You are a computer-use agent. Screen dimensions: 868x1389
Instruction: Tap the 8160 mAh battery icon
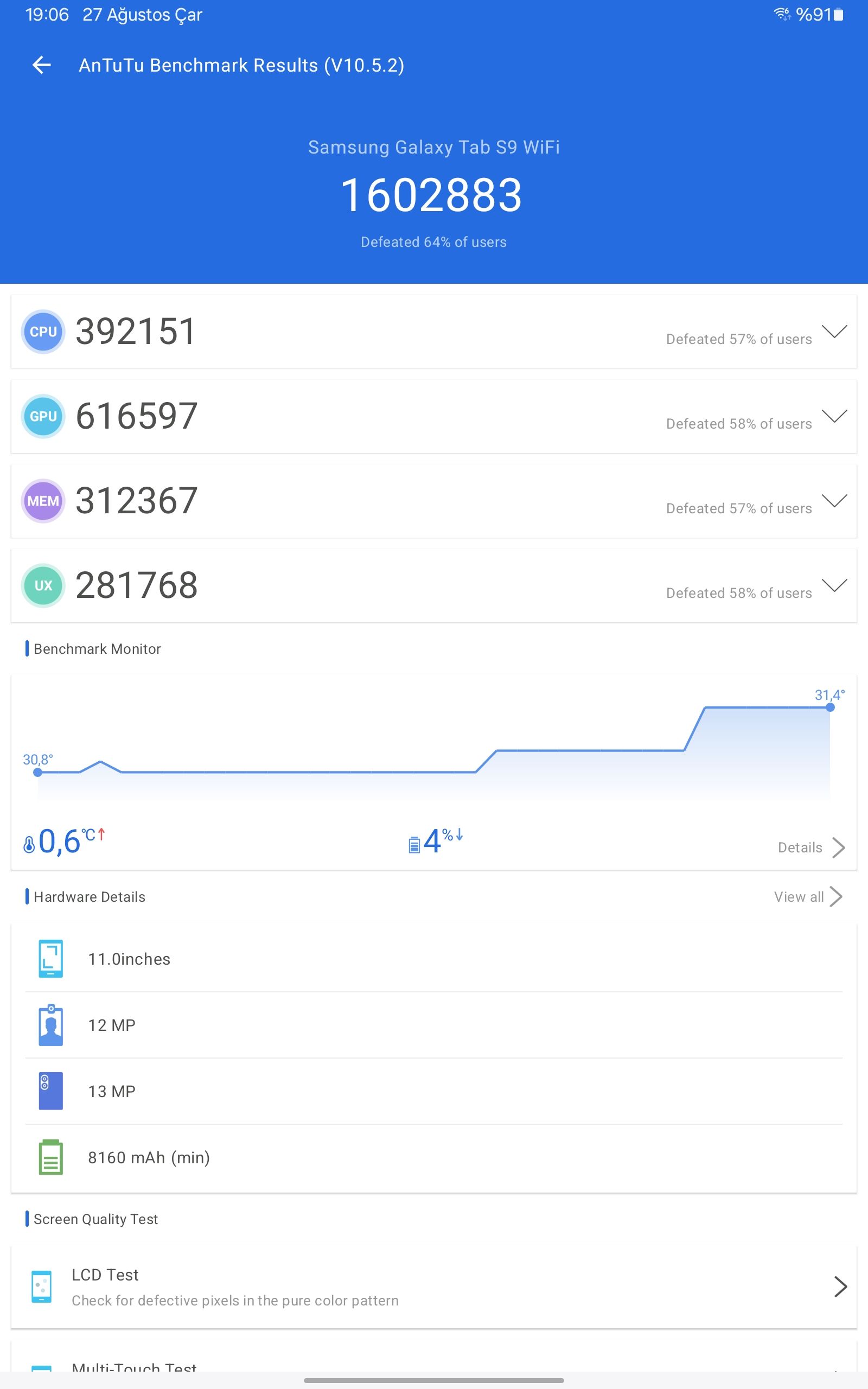click(x=50, y=1157)
